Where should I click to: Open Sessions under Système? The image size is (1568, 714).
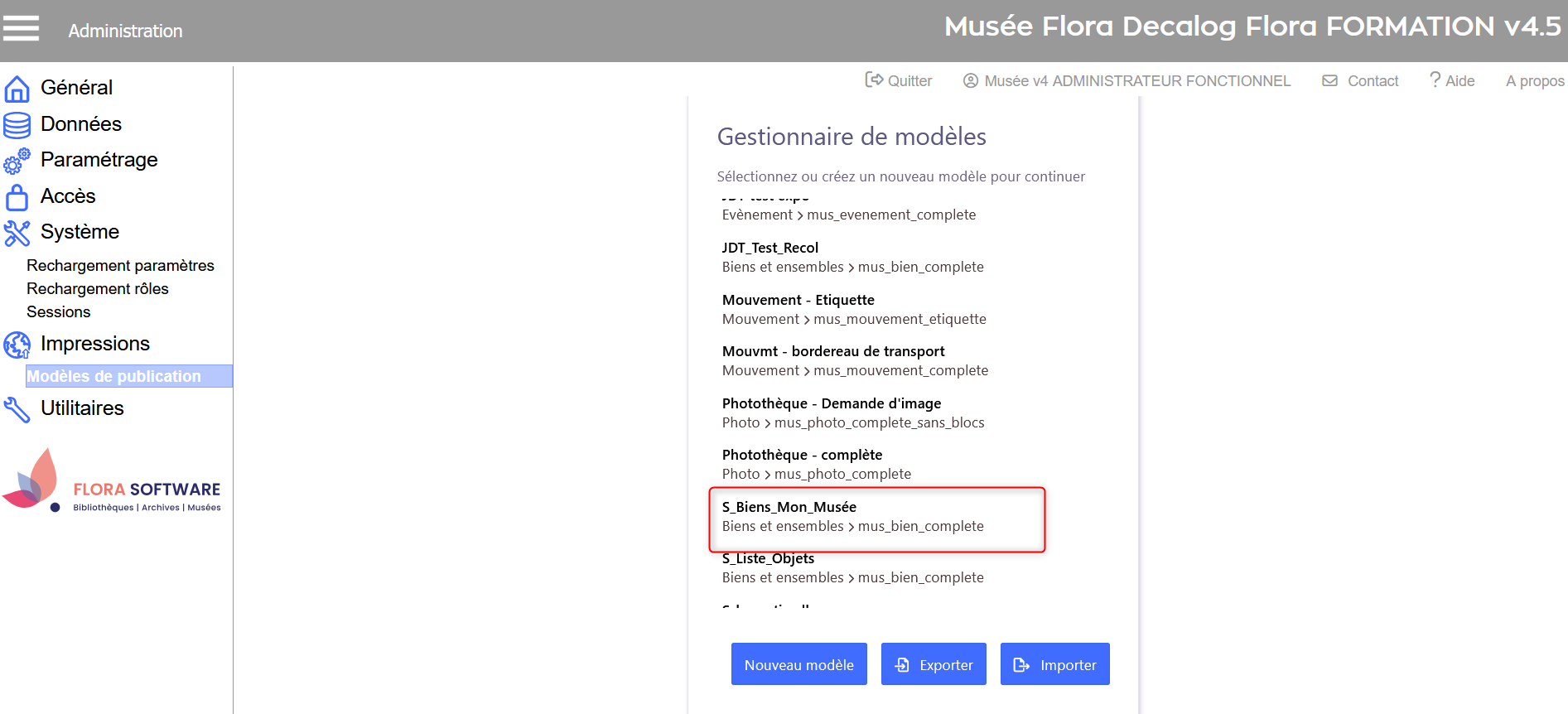[59, 312]
